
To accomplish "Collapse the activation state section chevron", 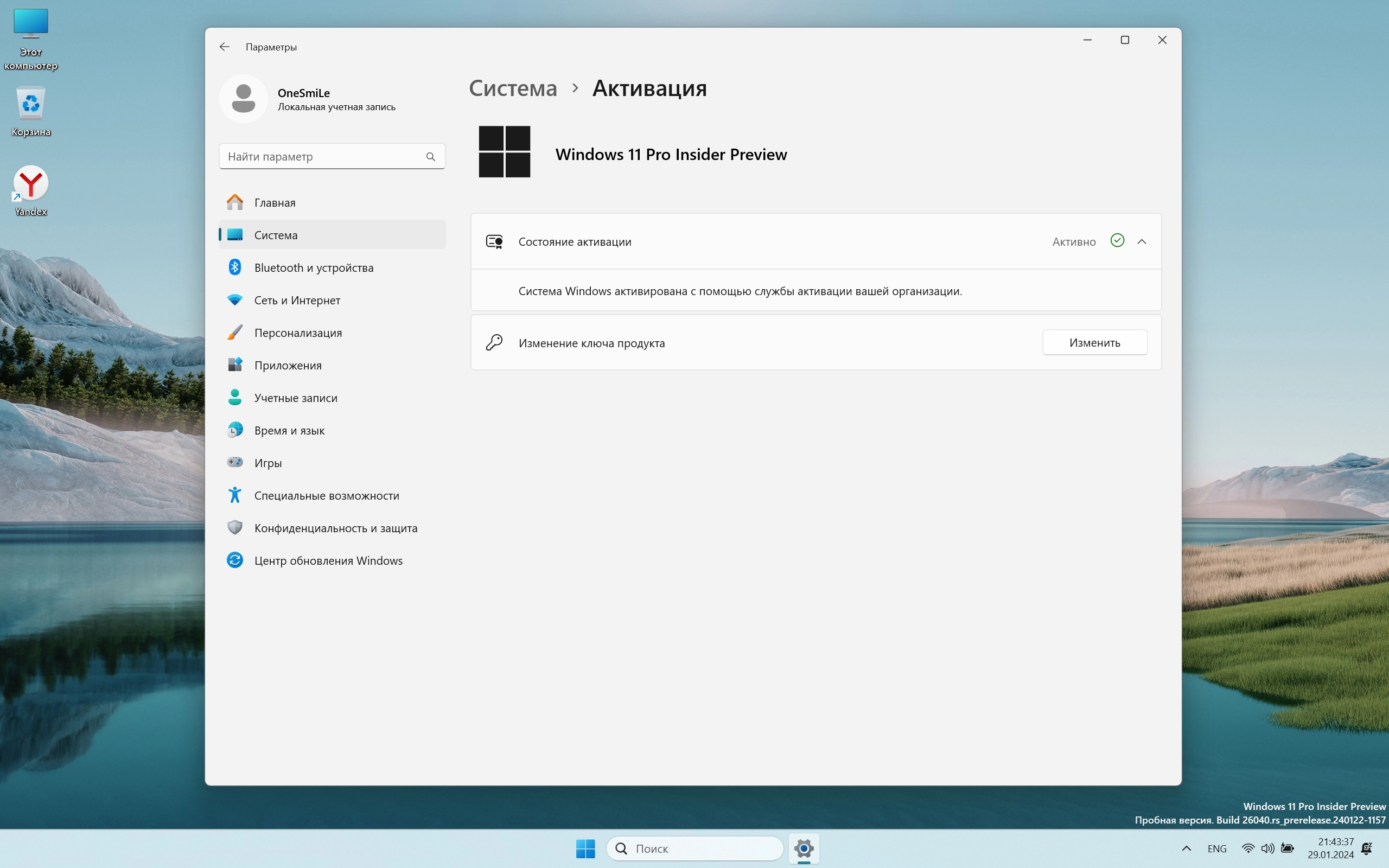I will (1142, 242).
